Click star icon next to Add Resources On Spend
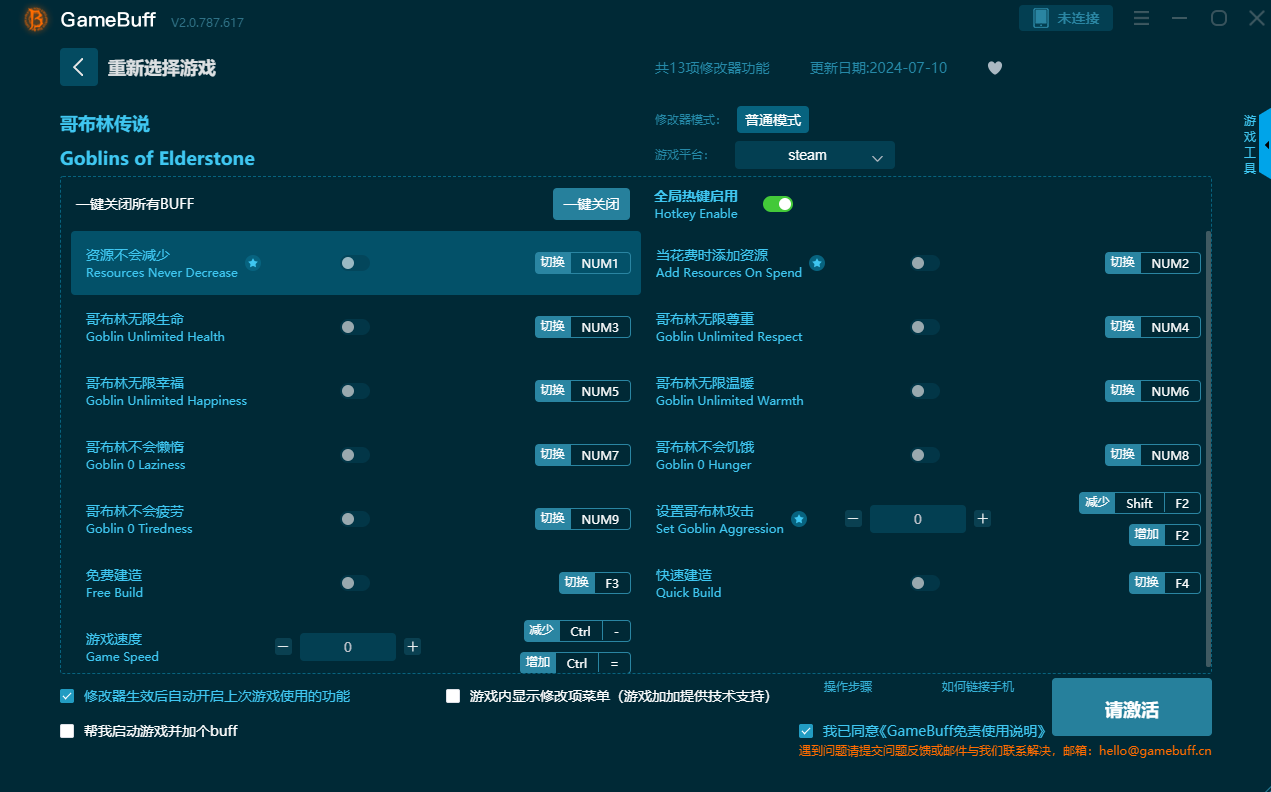Viewport: 1271px width, 792px height. (x=817, y=263)
